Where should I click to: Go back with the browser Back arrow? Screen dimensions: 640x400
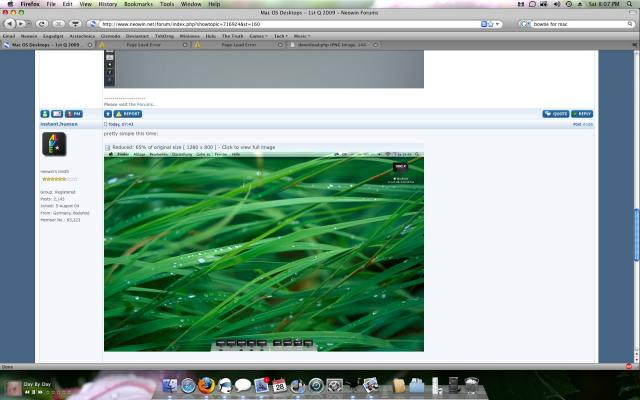coord(9,24)
